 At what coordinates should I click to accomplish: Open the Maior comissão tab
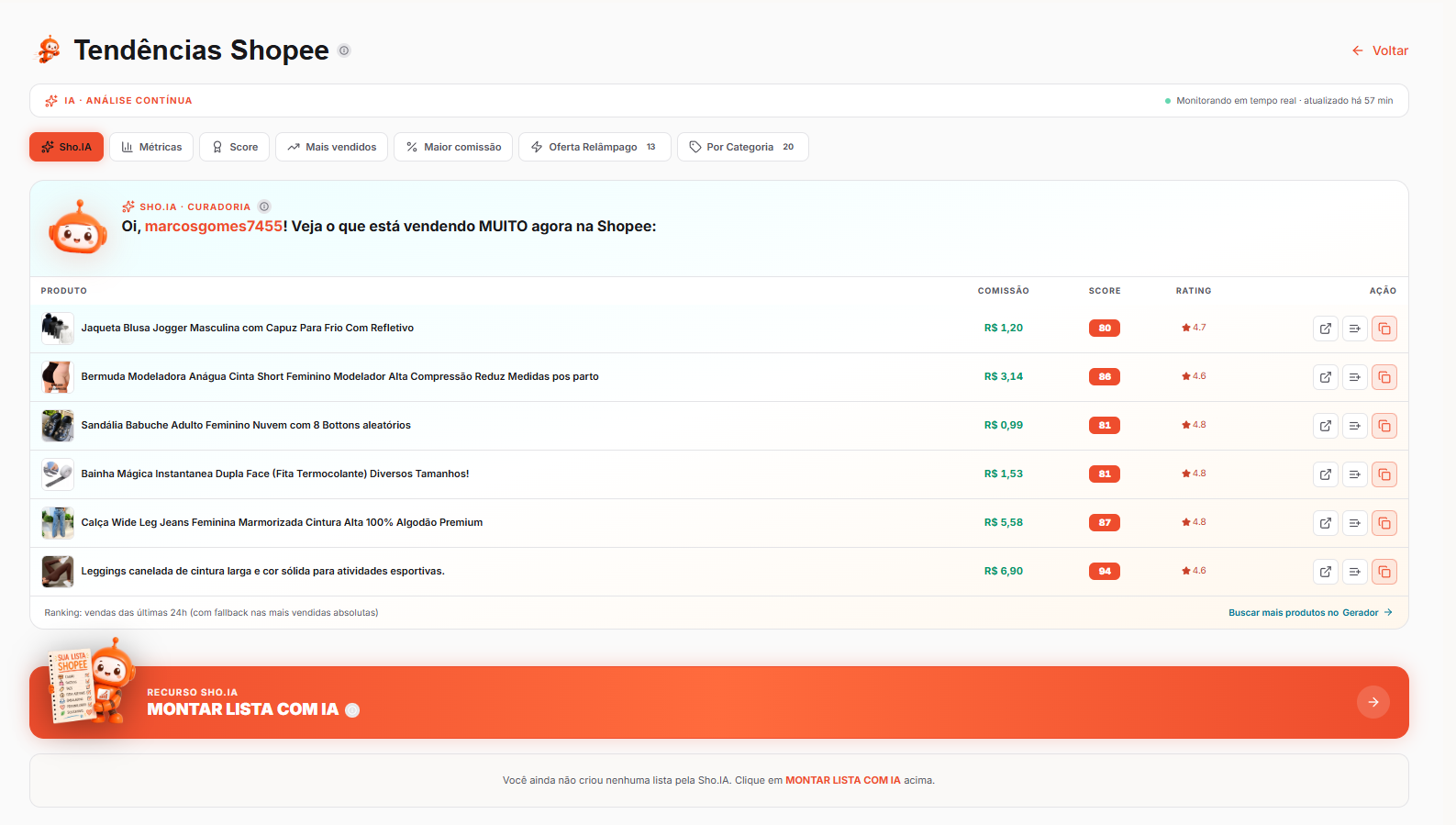tap(453, 147)
